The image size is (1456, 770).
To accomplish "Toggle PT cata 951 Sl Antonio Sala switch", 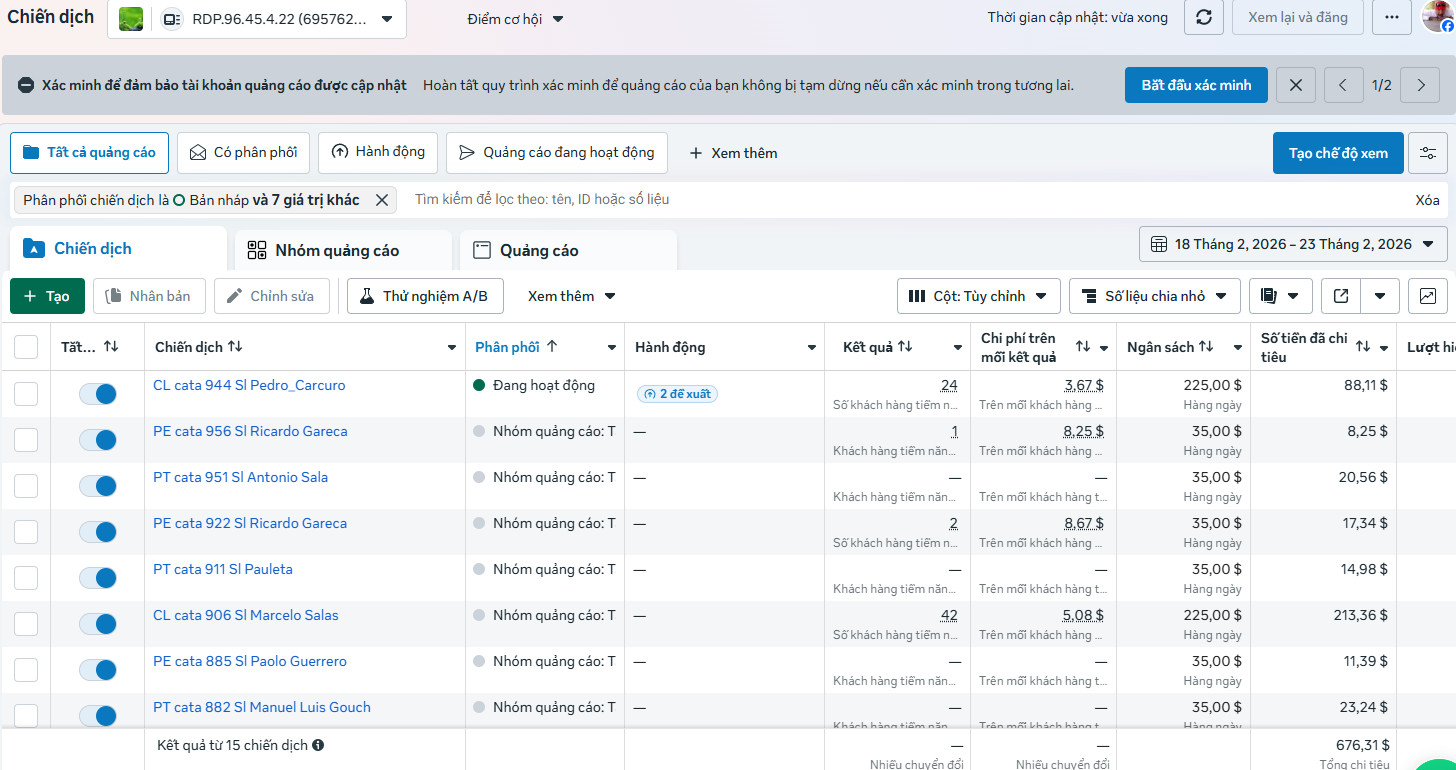I will [x=98, y=486].
